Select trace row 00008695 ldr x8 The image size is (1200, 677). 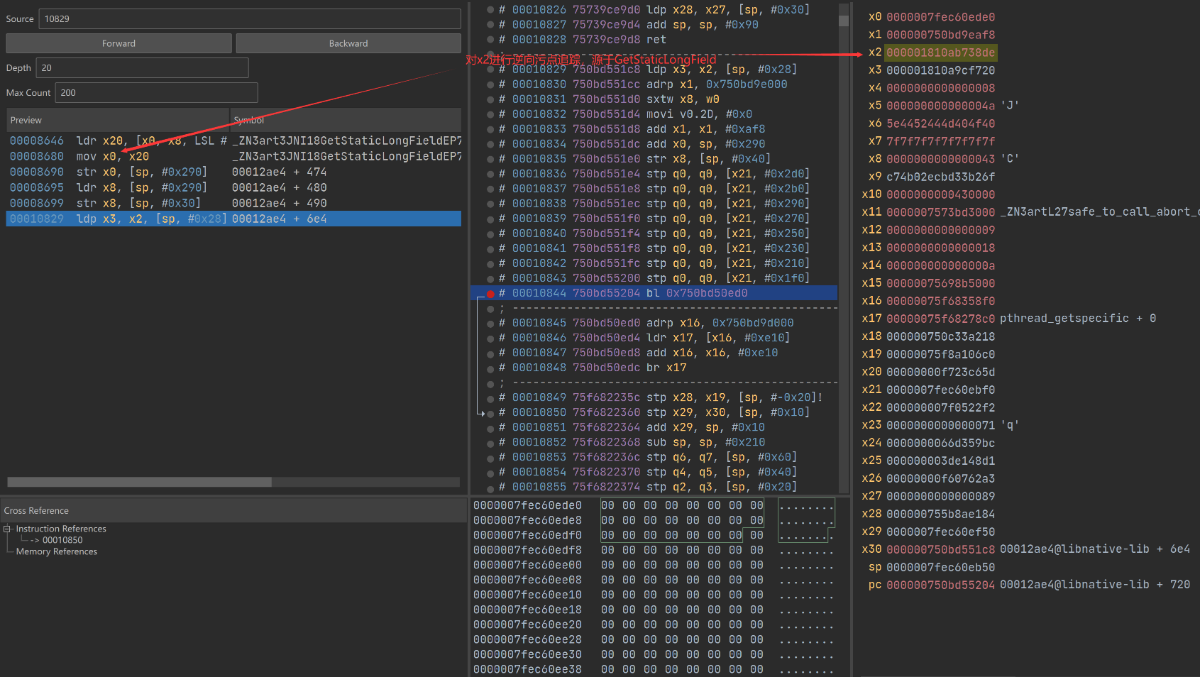click(x=233, y=188)
